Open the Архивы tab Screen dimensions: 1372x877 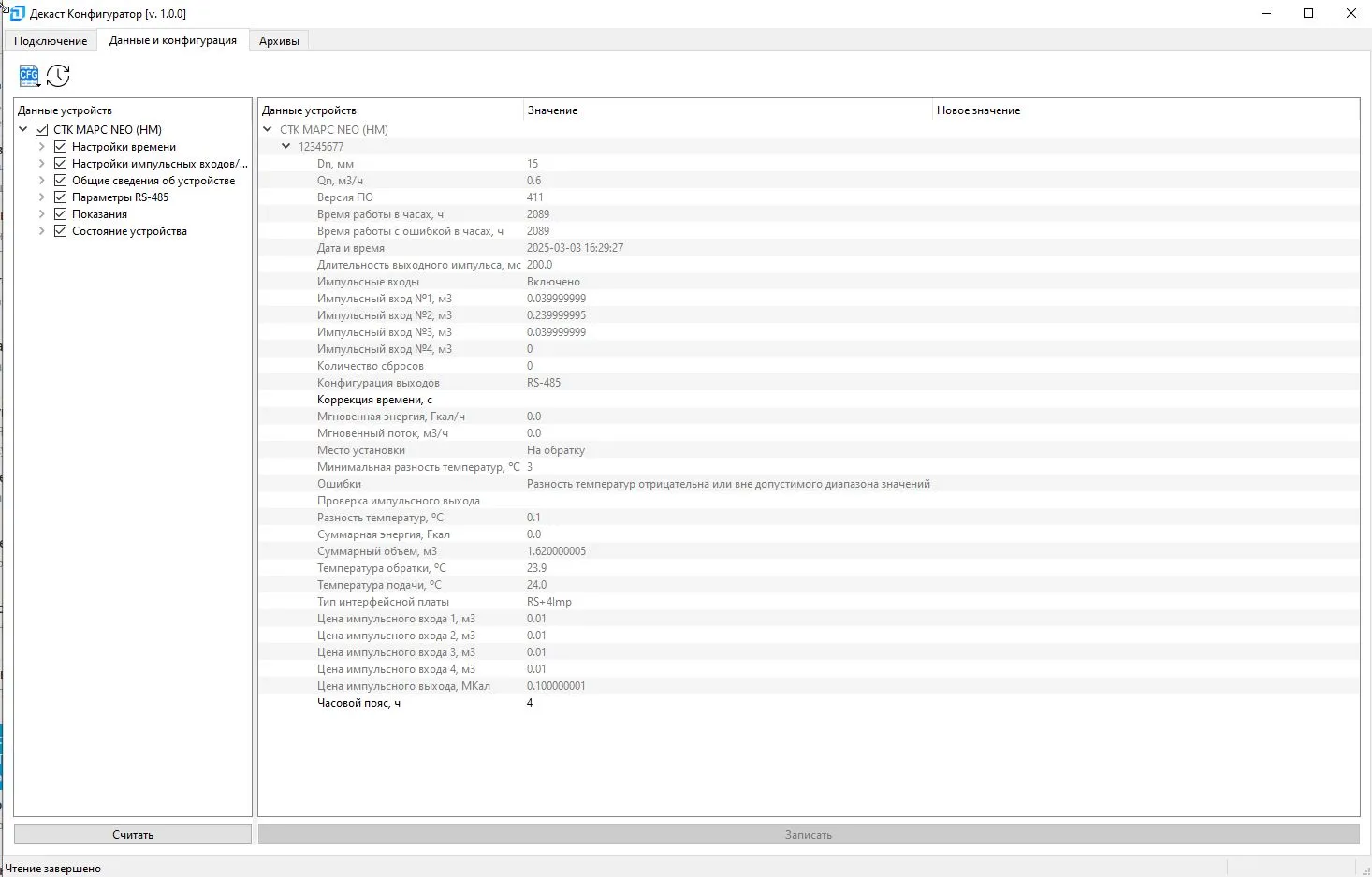279,40
